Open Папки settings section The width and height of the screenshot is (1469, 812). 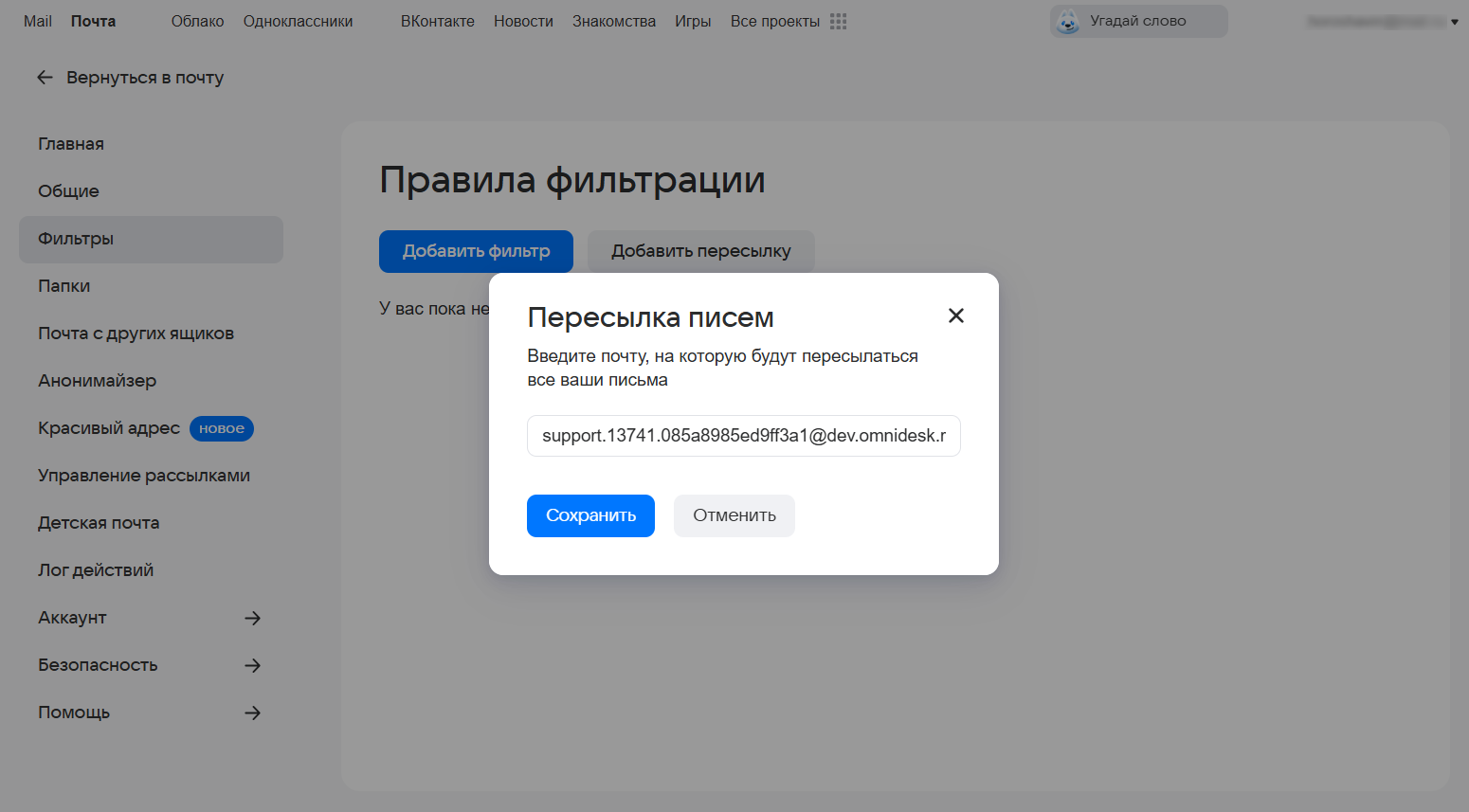tap(64, 286)
